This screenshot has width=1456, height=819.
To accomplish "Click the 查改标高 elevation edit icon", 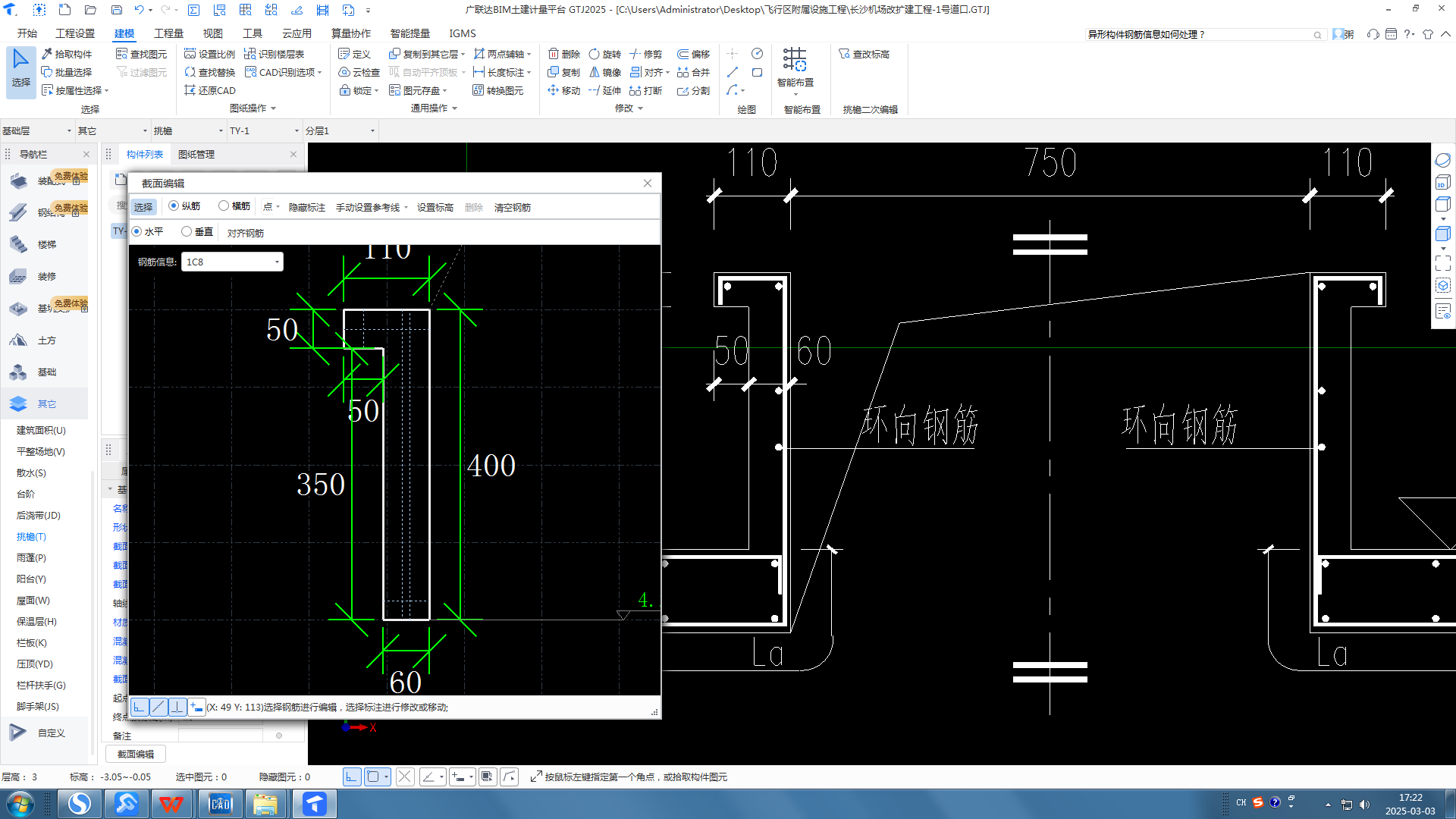I will click(844, 54).
